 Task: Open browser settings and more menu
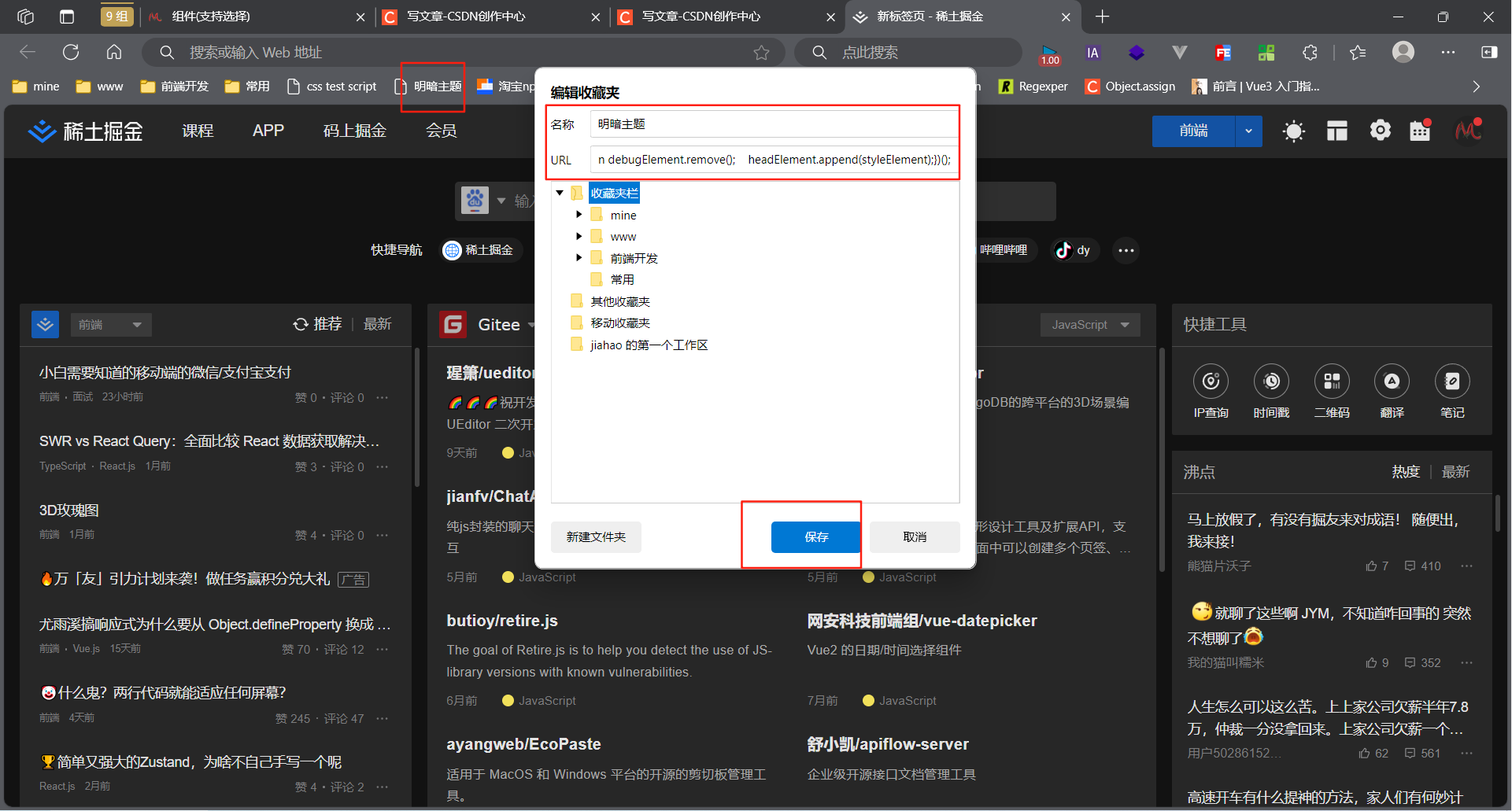(1448, 52)
